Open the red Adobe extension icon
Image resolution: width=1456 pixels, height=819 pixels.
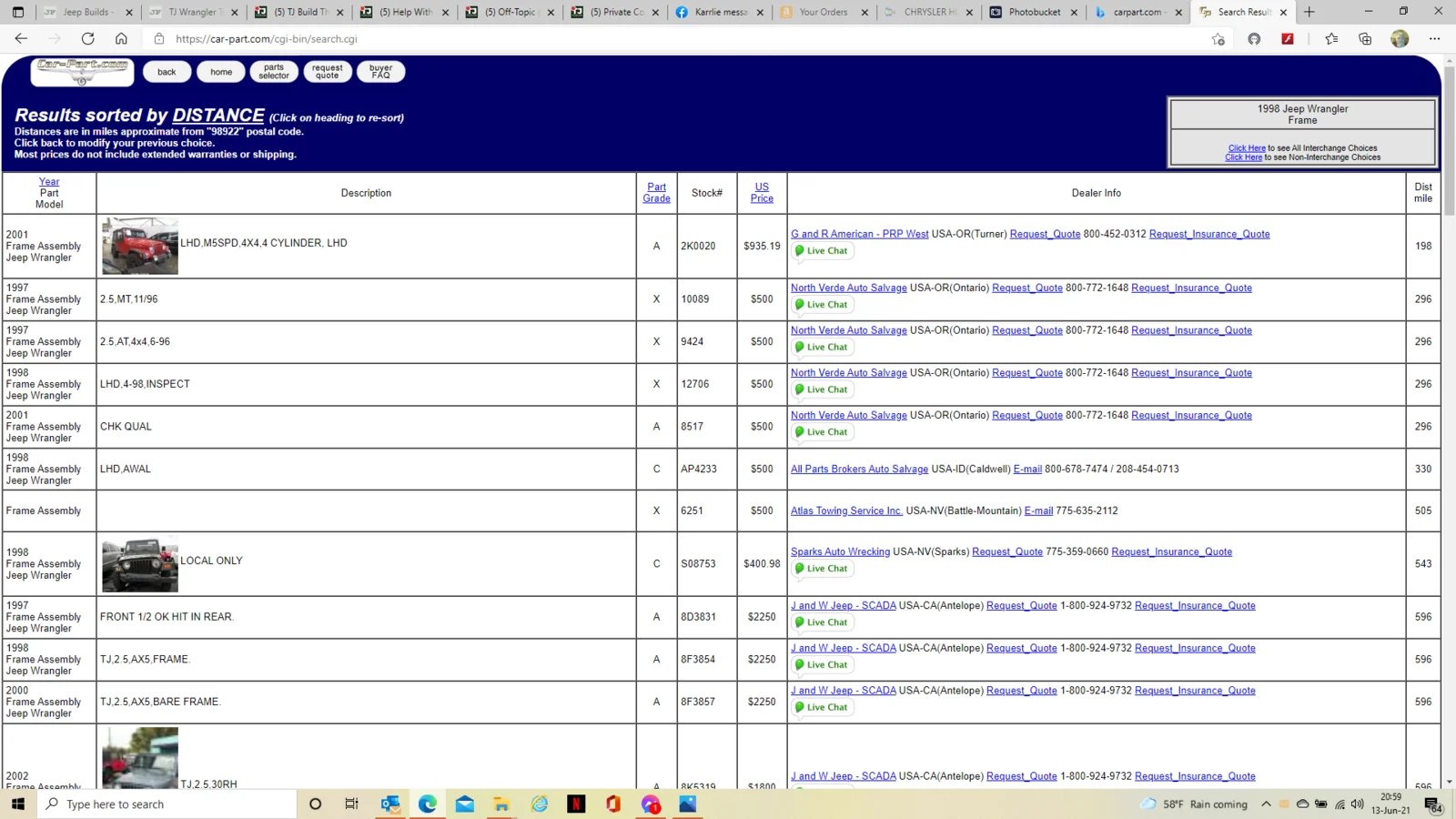click(x=1288, y=39)
